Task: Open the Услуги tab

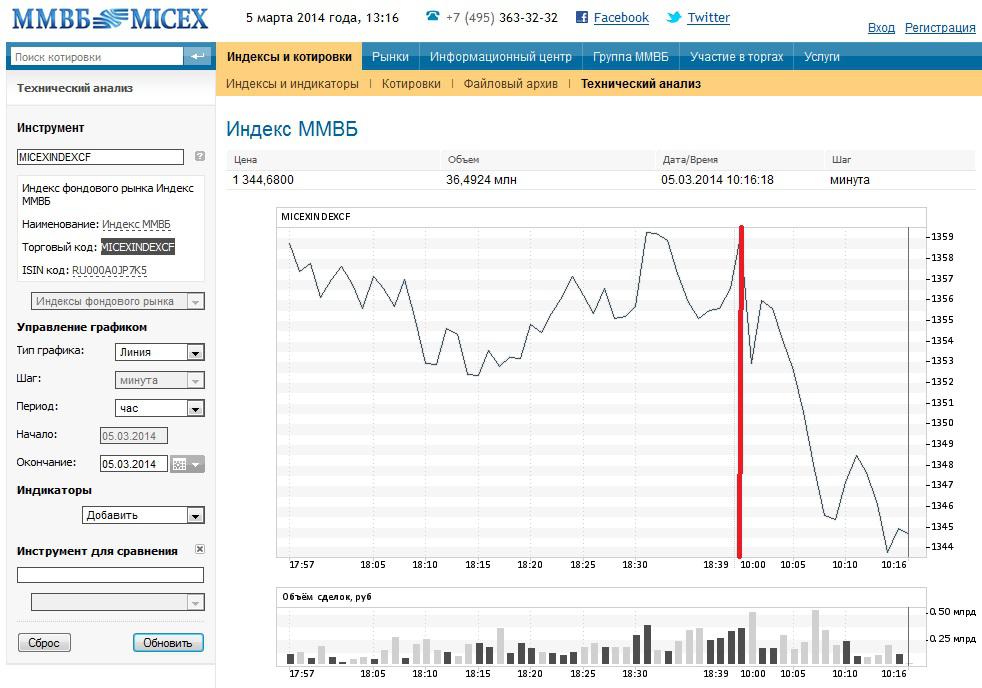Action: [822, 56]
